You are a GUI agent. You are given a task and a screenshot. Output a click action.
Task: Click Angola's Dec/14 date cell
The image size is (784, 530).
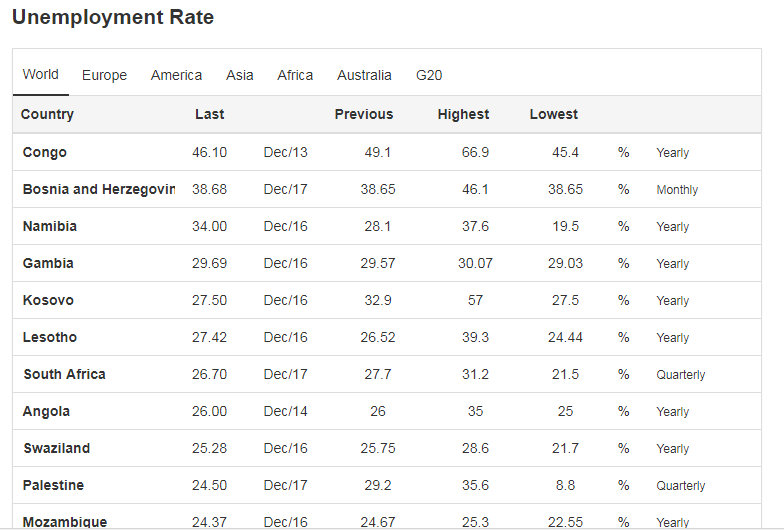pos(286,412)
